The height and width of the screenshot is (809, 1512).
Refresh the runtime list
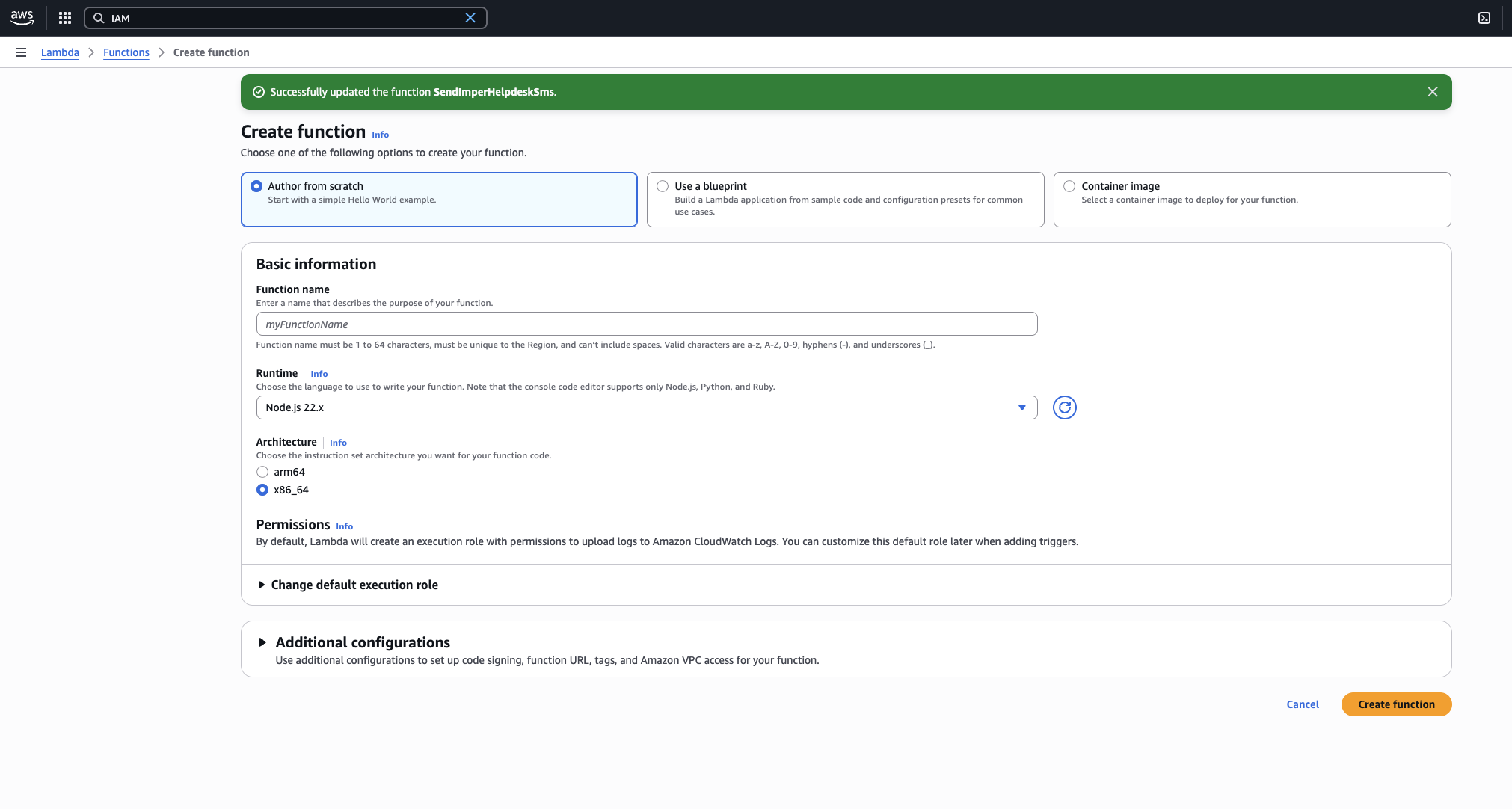pyautogui.click(x=1065, y=407)
